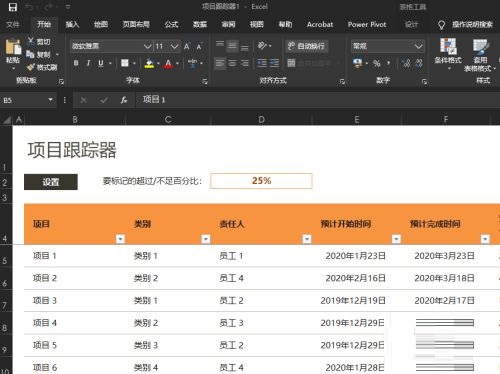The width and height of the screenshot is (500, 374).
Task: Open the Acrobat ribbon tab
Action: [x=320, y=24]
